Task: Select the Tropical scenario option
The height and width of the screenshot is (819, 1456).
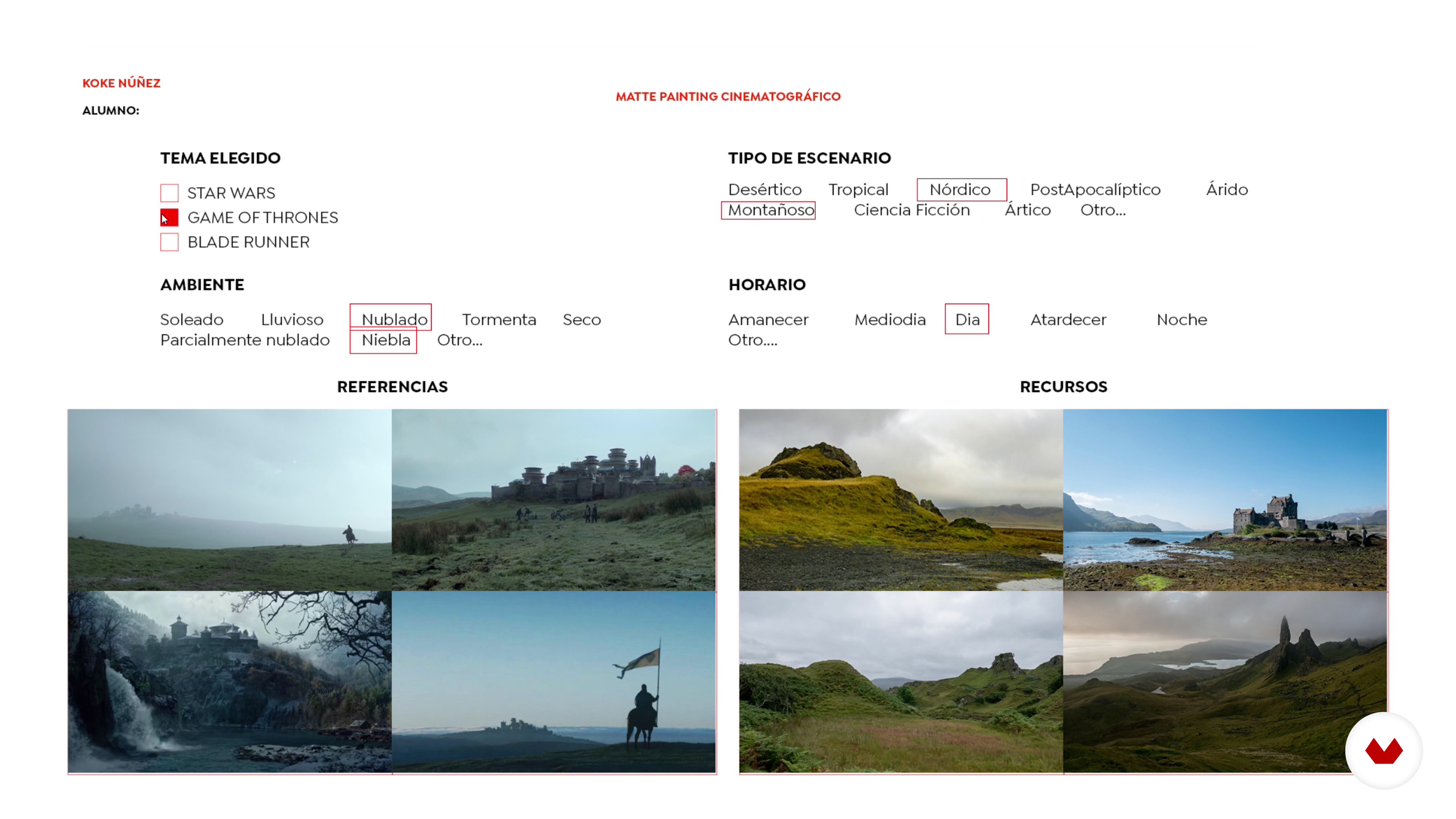Action: pyautogui.click(x=858, y=189)
